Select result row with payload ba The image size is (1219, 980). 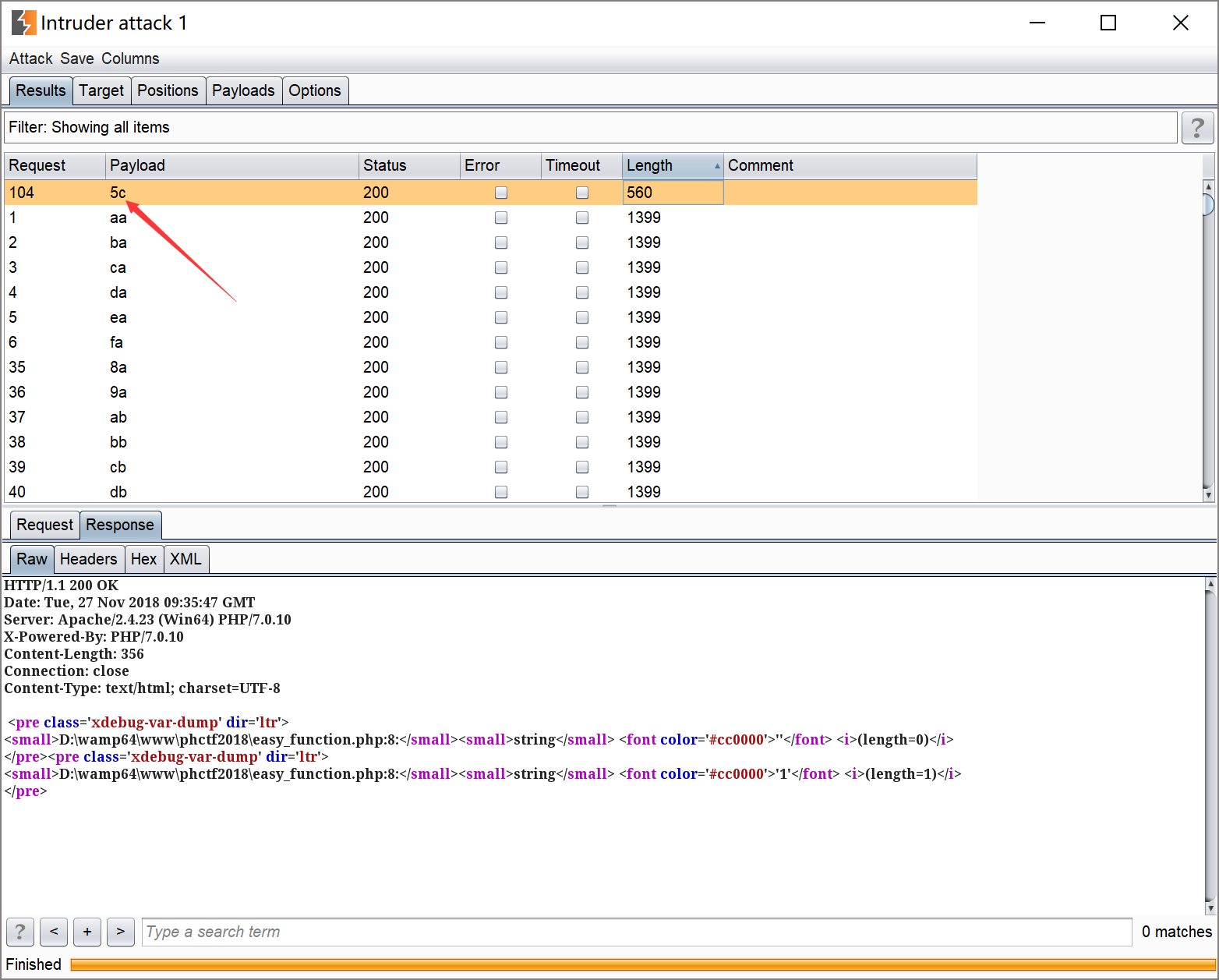(491, 242)
